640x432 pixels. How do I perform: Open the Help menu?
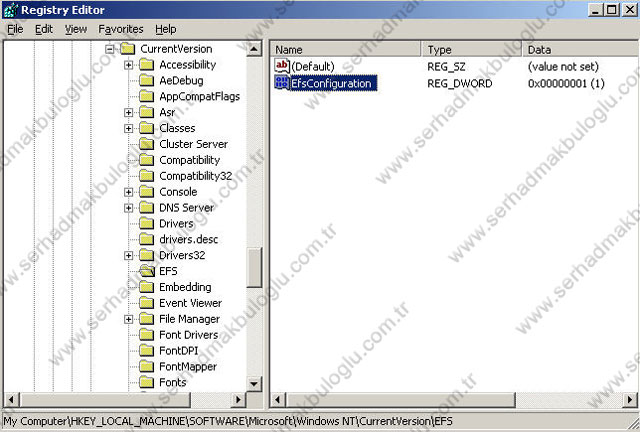[x=166, y=29]
